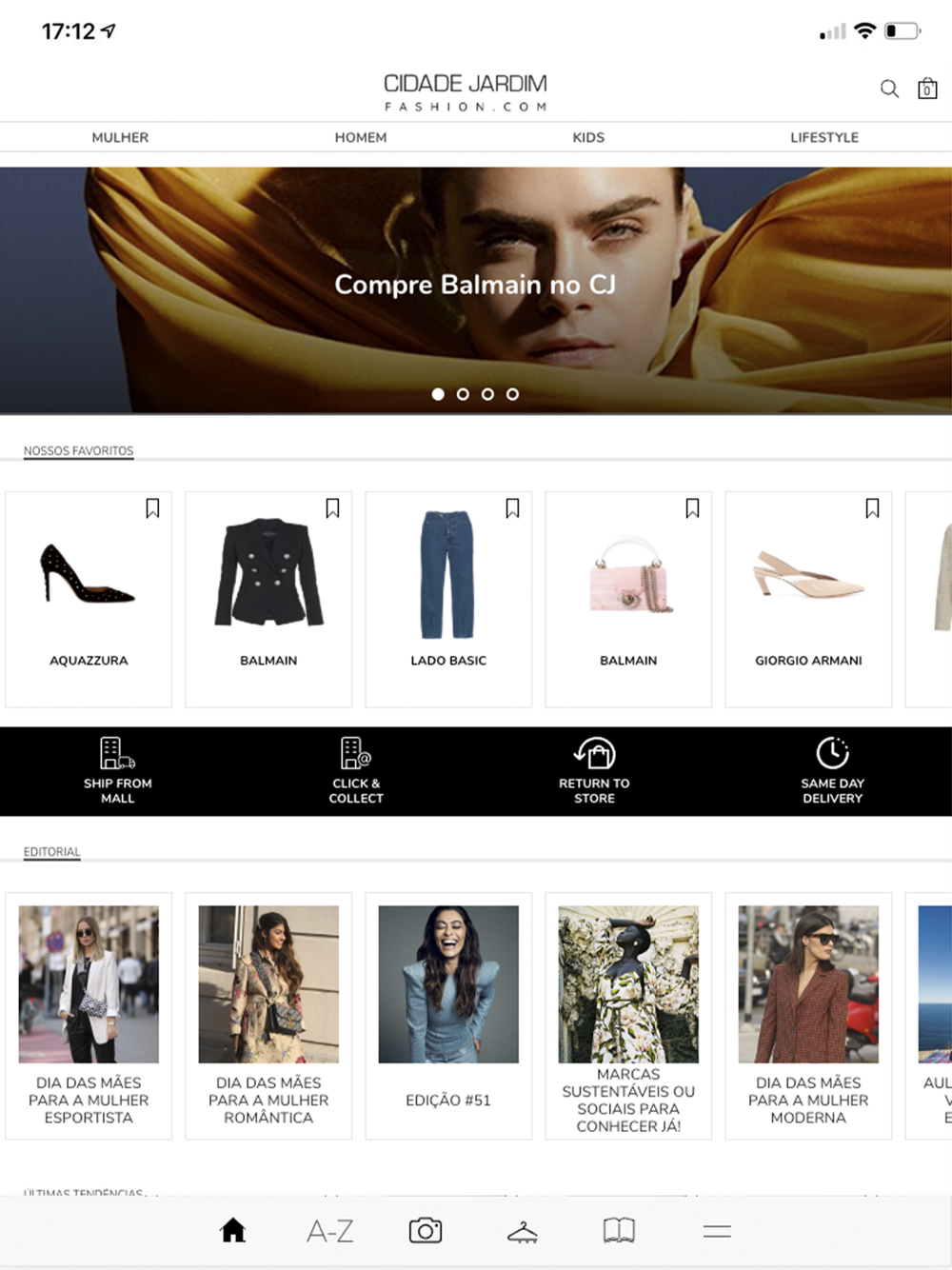Select the second carousel dot

463,394
